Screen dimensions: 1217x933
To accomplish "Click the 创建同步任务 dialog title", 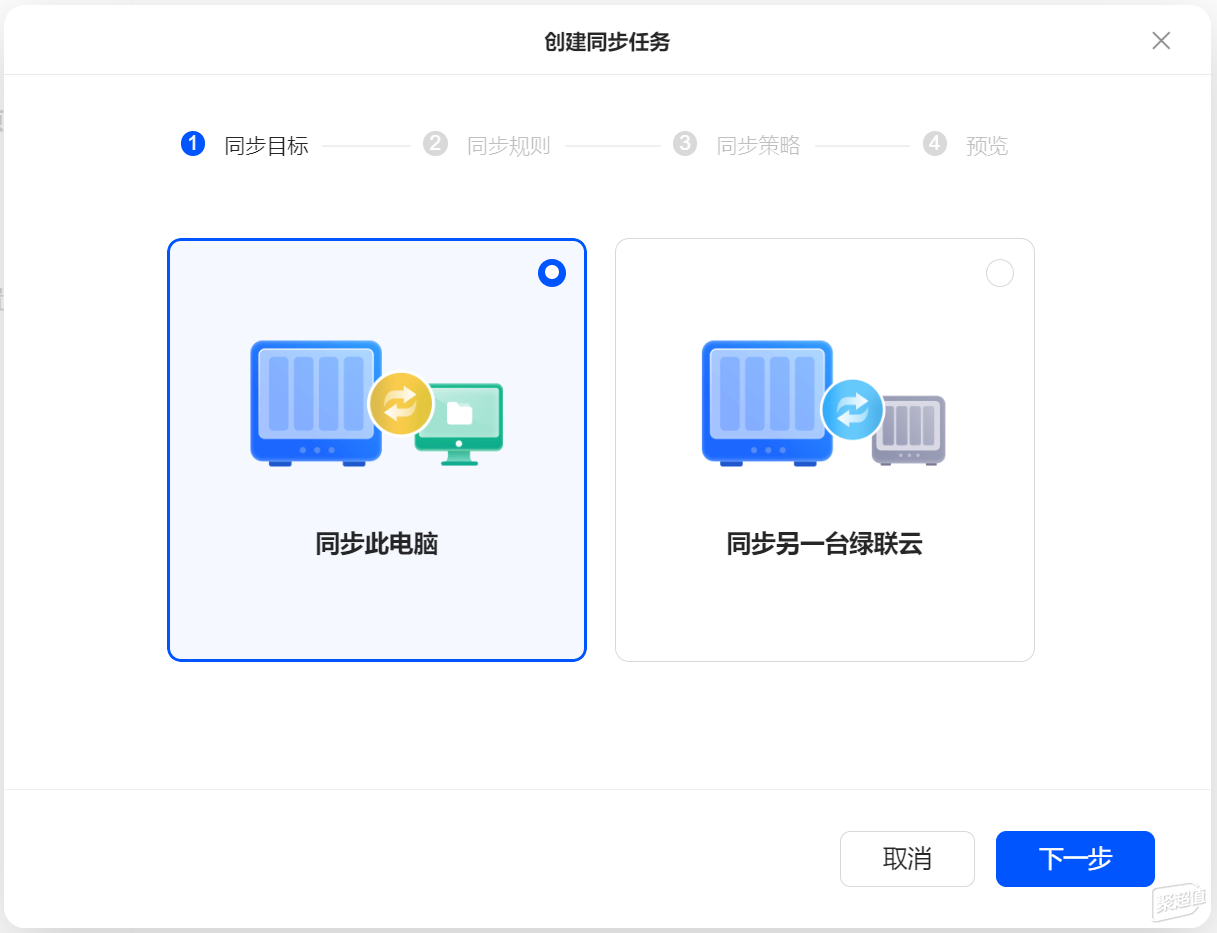I will tap(607, 42).
